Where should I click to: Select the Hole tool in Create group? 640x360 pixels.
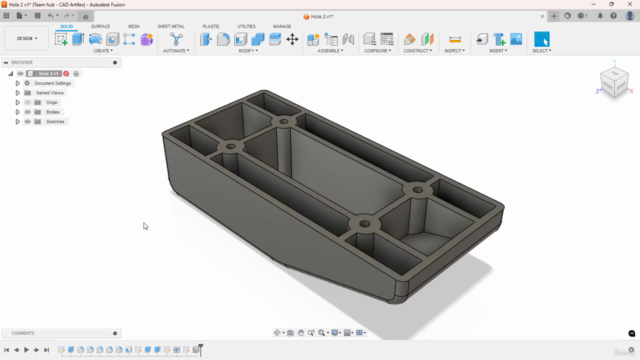112,39
